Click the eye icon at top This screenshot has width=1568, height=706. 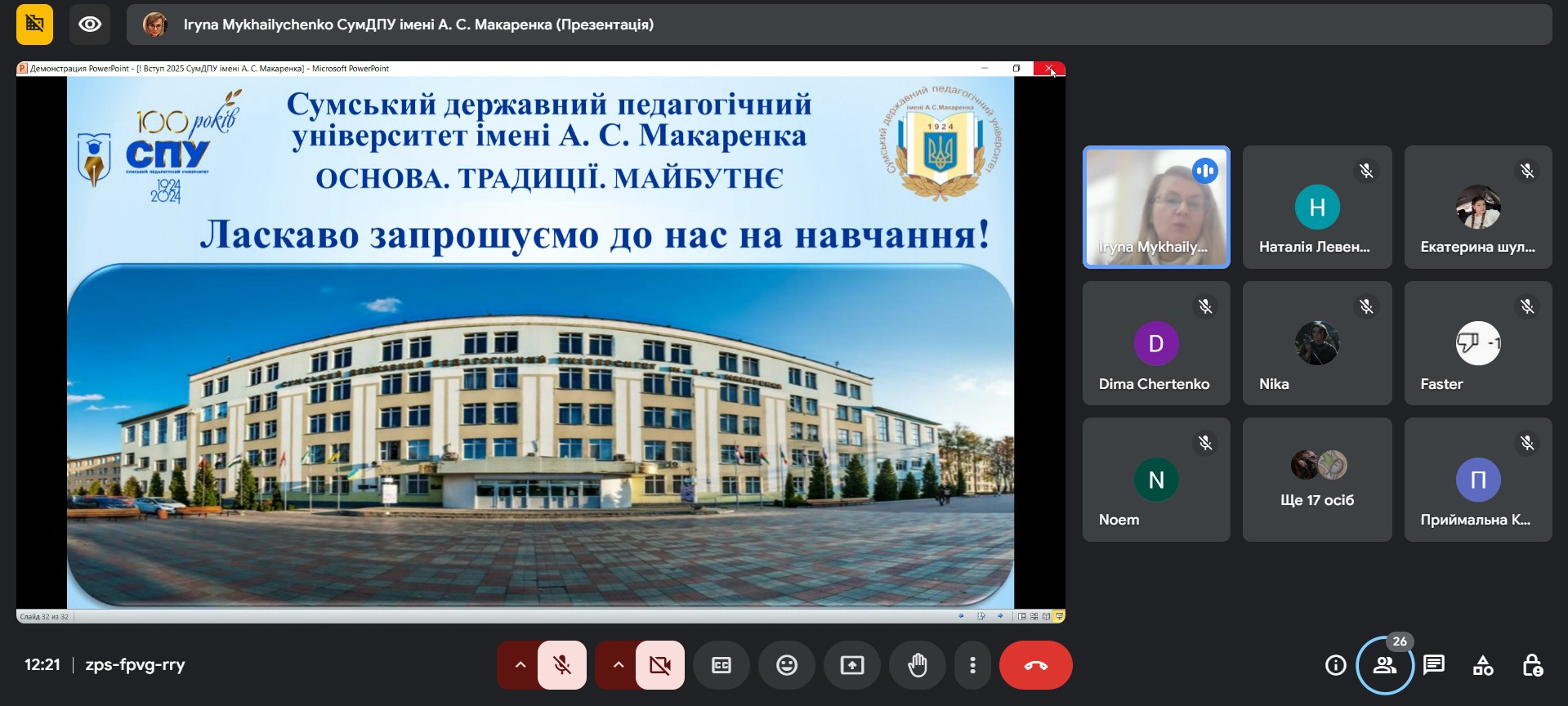point(90,25)
